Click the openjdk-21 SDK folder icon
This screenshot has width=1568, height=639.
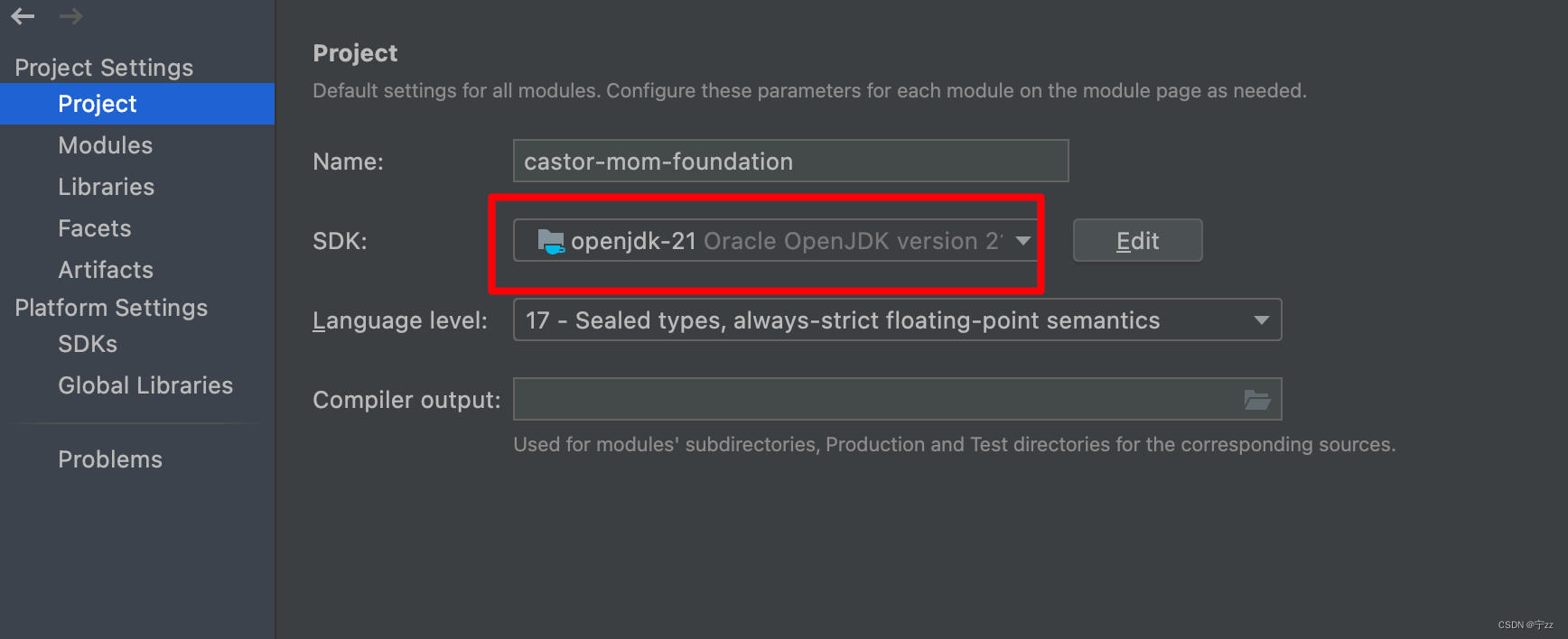(550, 241)
